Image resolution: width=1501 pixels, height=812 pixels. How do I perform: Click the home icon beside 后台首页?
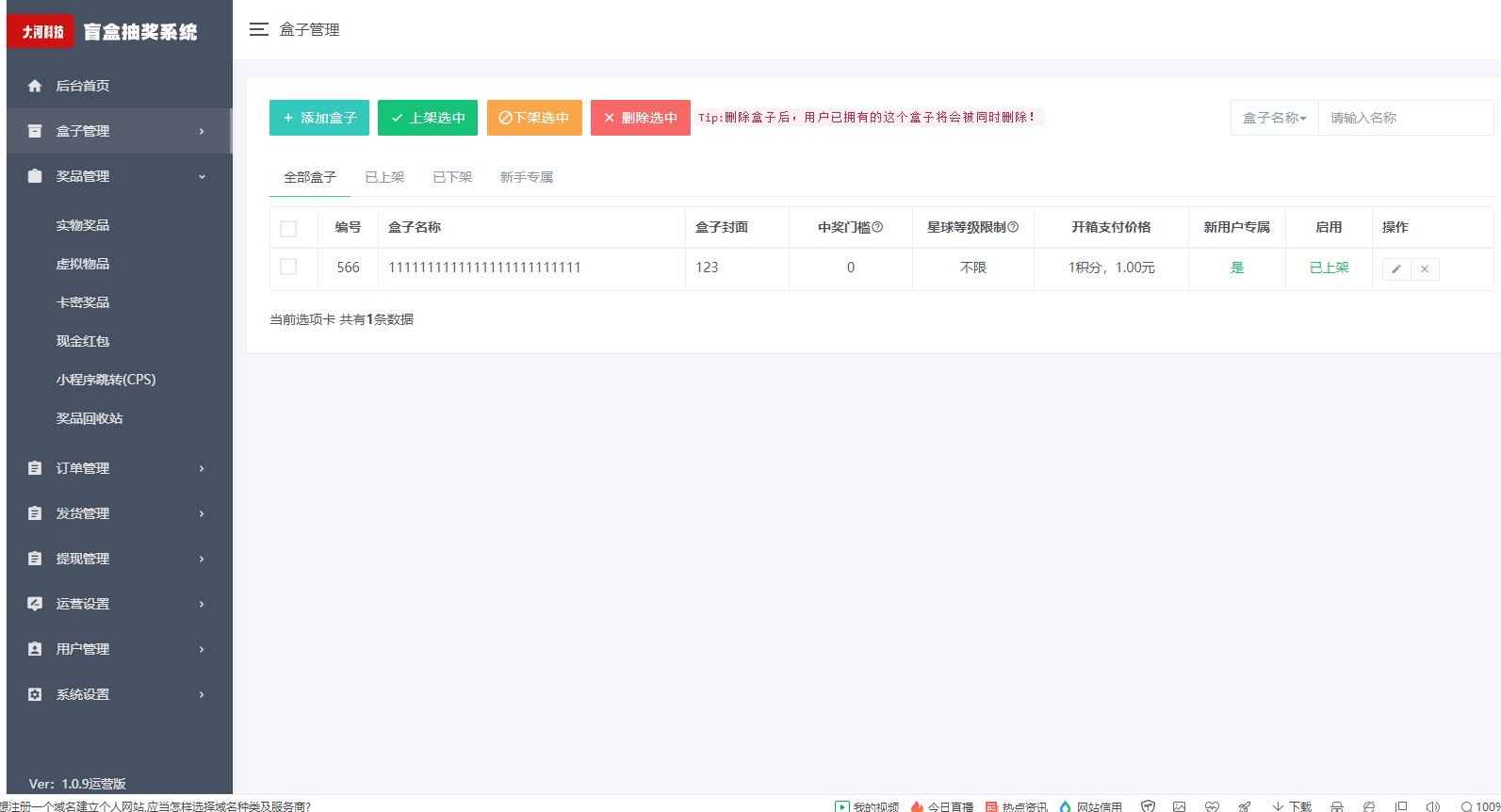pyautogui.click(x=35, y=86)
